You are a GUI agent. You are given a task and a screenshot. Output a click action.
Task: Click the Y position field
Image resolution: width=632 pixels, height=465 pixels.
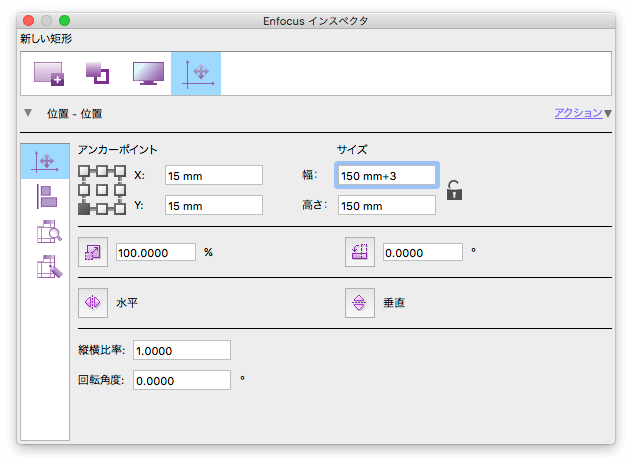coord(214,205)
